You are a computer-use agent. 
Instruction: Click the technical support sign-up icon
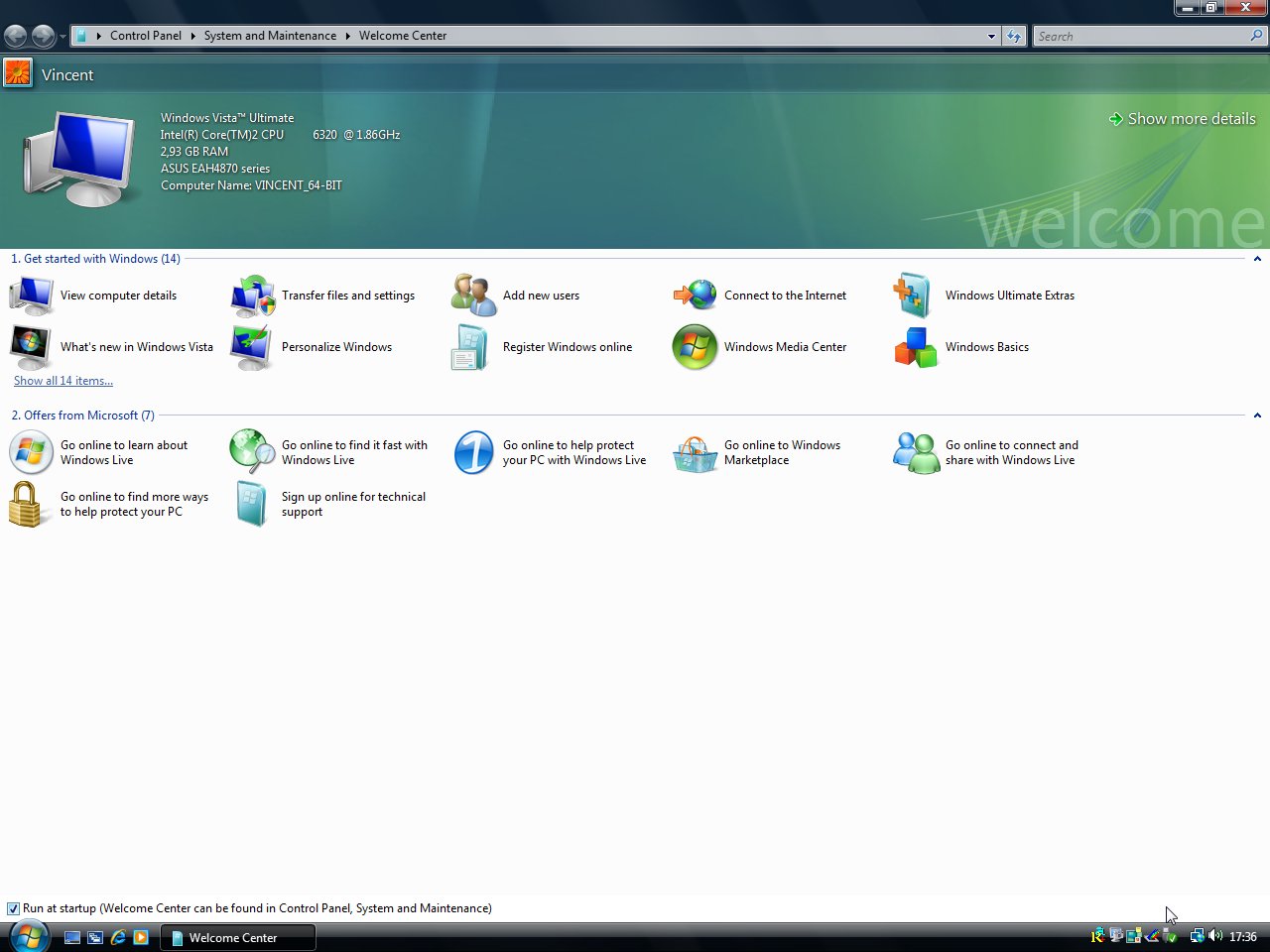coord(252,504)
